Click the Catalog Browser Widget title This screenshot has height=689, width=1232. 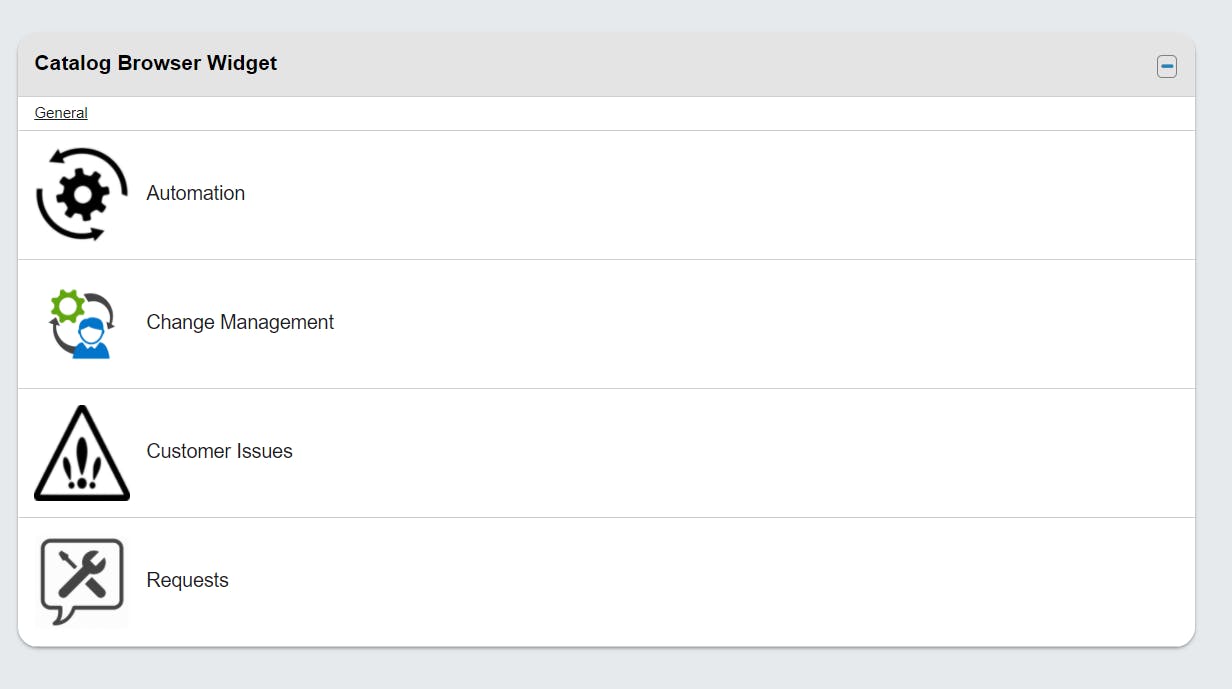pyautogui.click(x=156, y=63)
